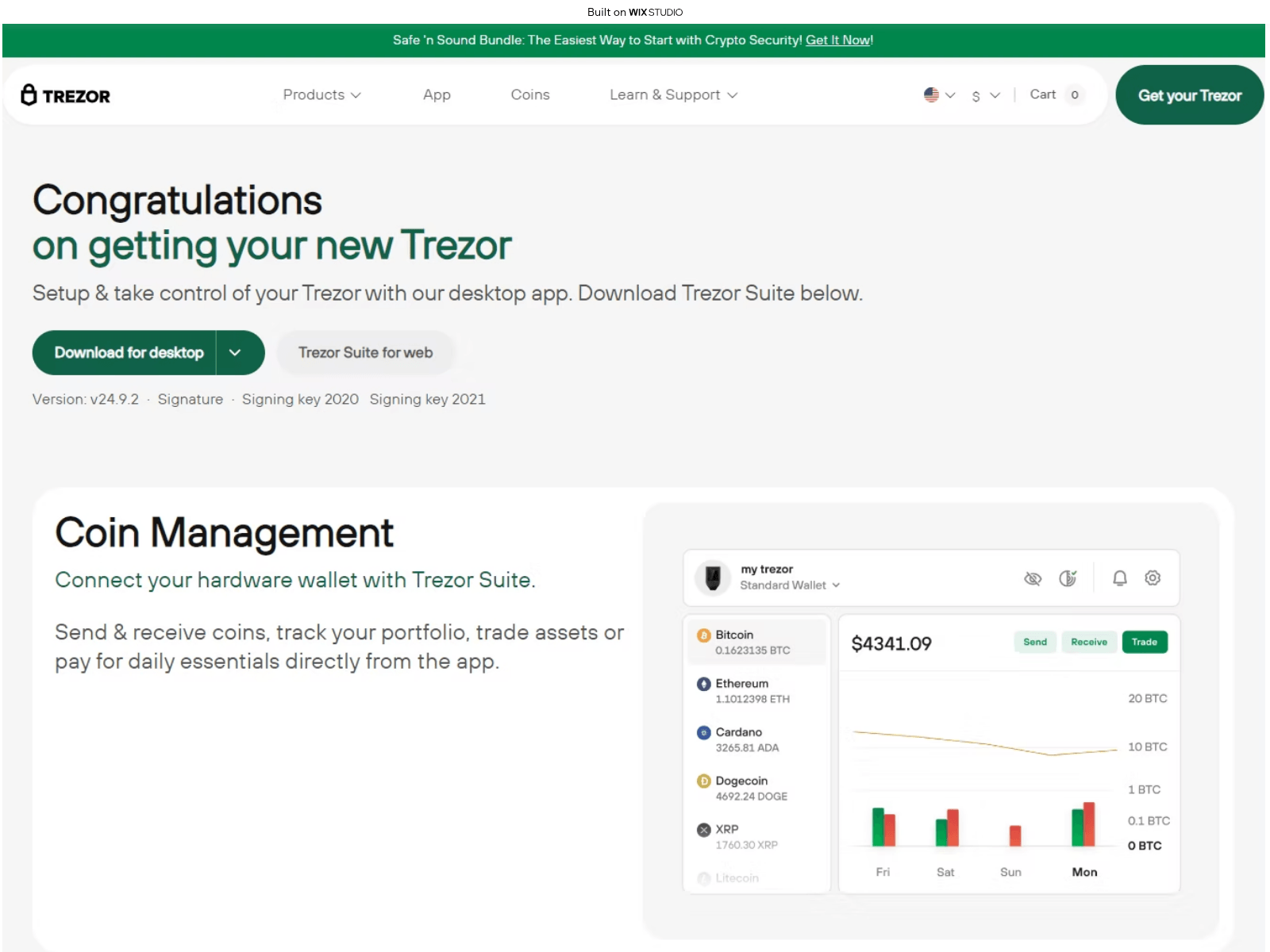Expand the download options arrow
This screenshot has height=952, width=1270.
pos(235,353)
